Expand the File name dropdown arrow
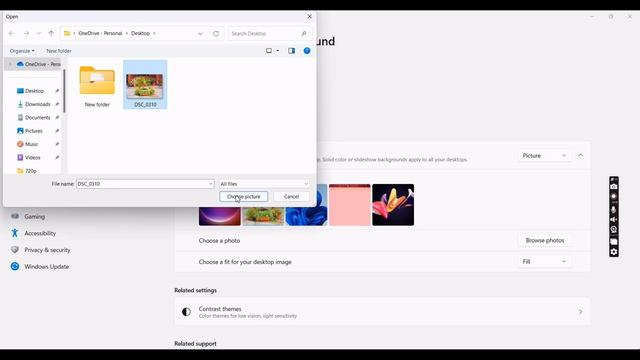 pos(211,184)
